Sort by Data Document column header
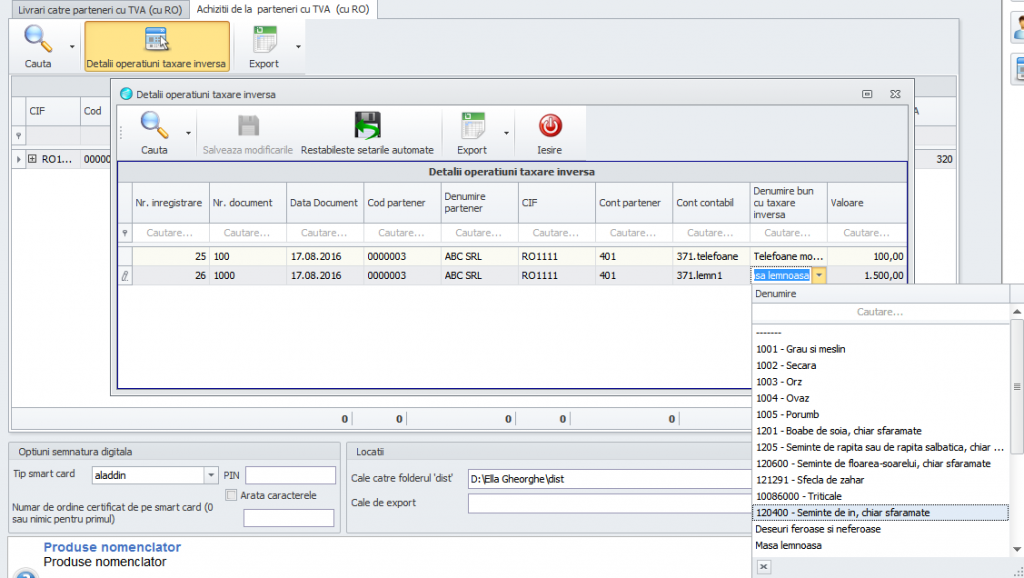The width and height of the screenshot is (1024, 578). tap(325, 202)
